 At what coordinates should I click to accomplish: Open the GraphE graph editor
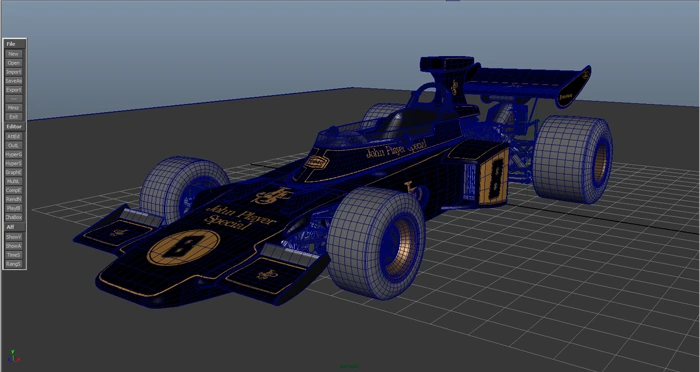click(13, 172)
